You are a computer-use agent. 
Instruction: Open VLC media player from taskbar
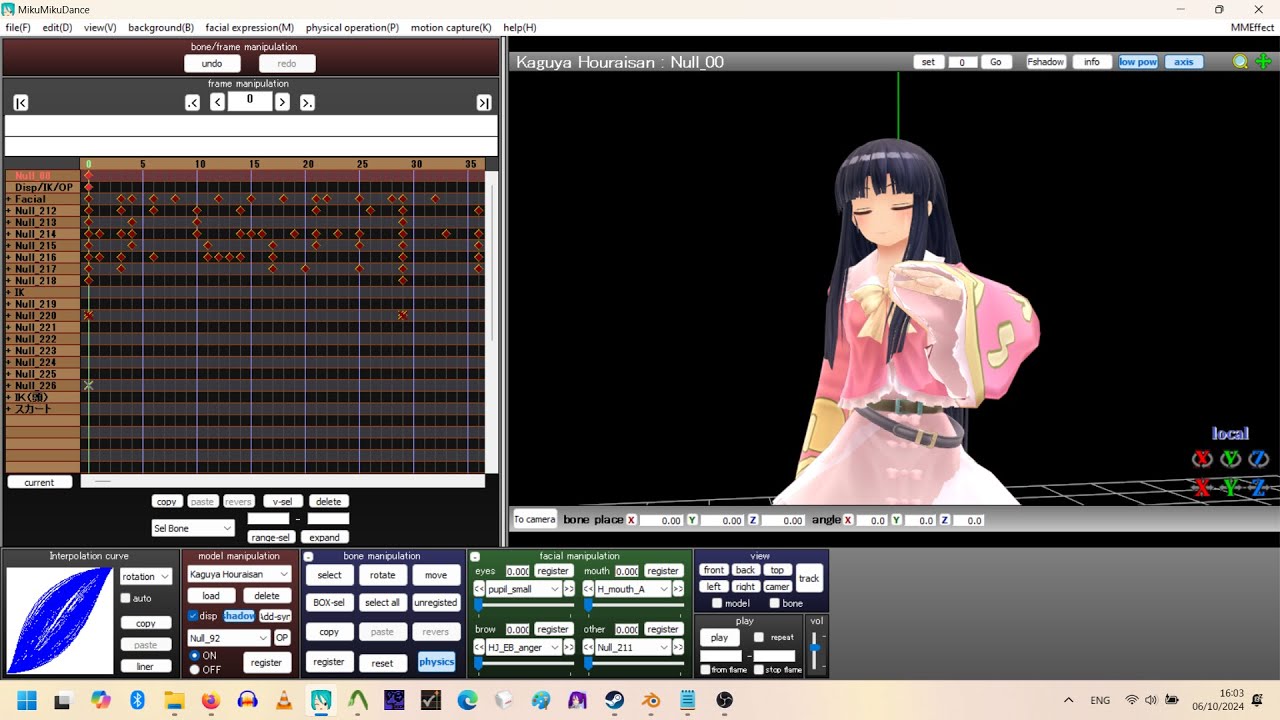click(283, 700)
